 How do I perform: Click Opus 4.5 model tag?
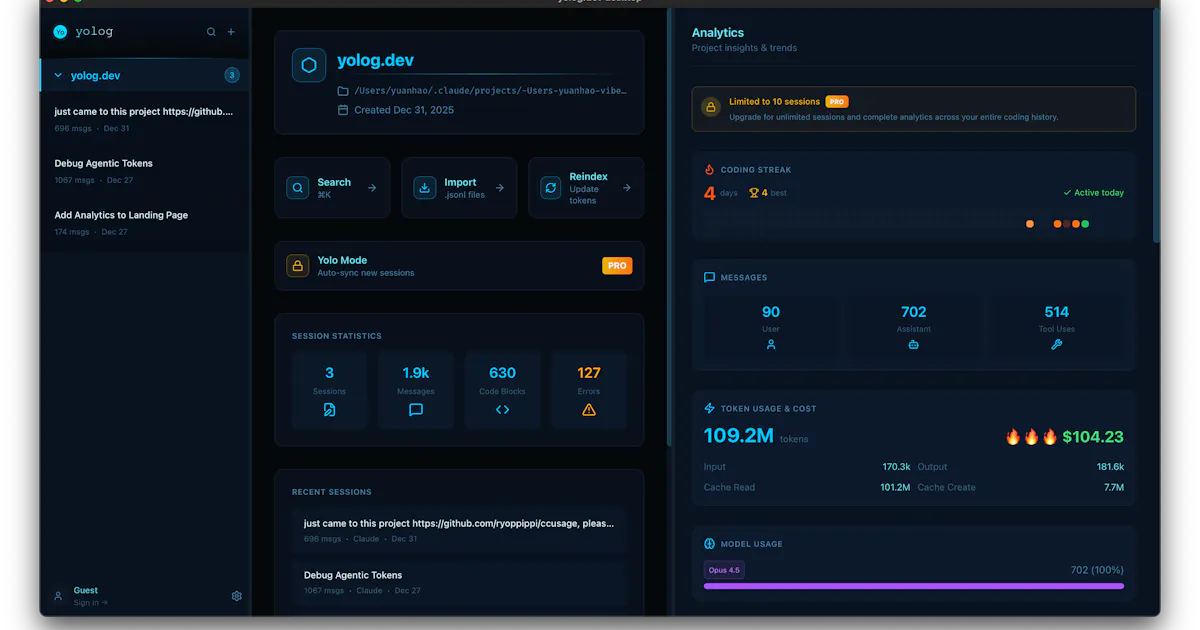tap(724, 570)
